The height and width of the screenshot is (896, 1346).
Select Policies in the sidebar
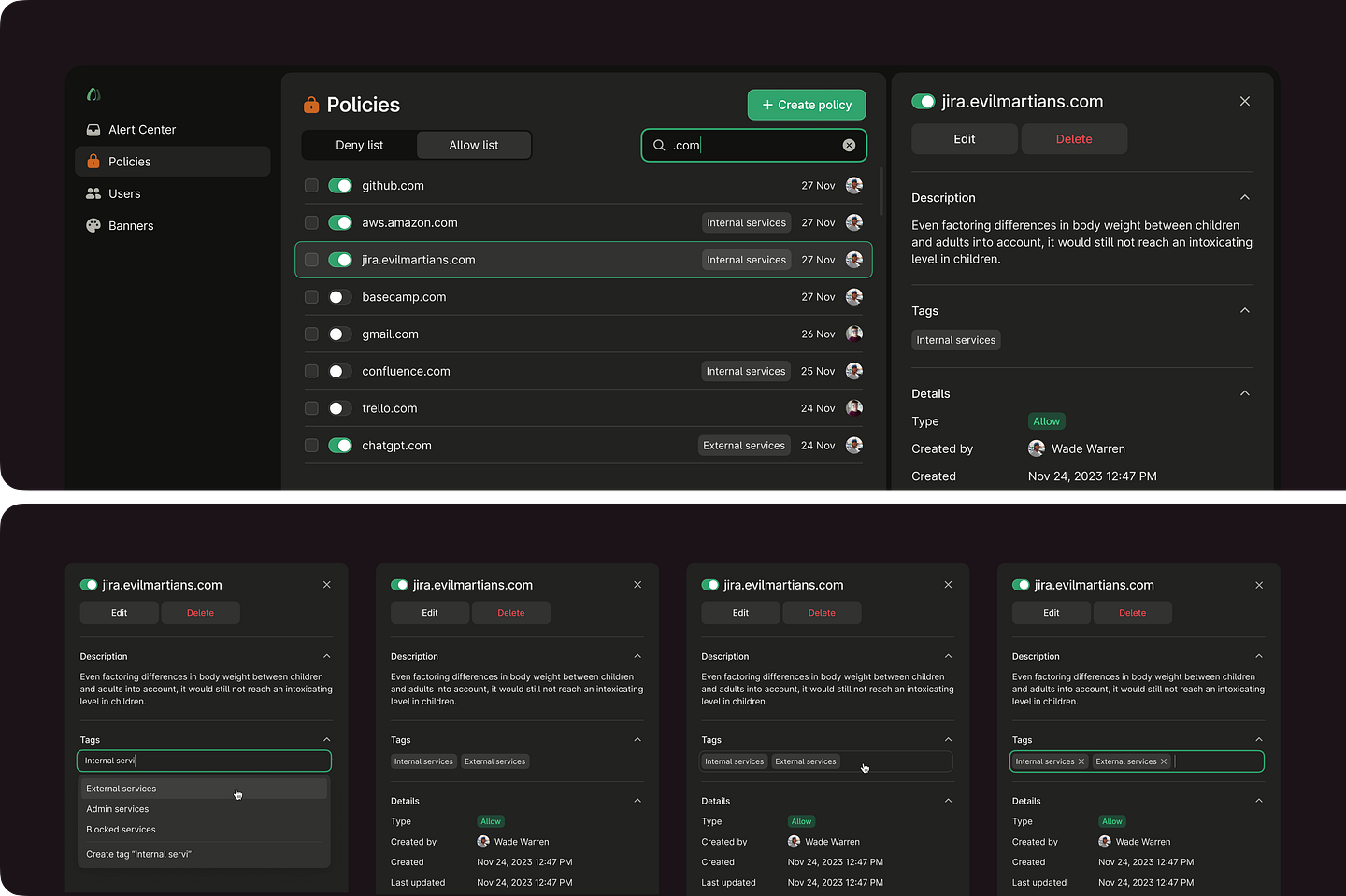[172, 162]
